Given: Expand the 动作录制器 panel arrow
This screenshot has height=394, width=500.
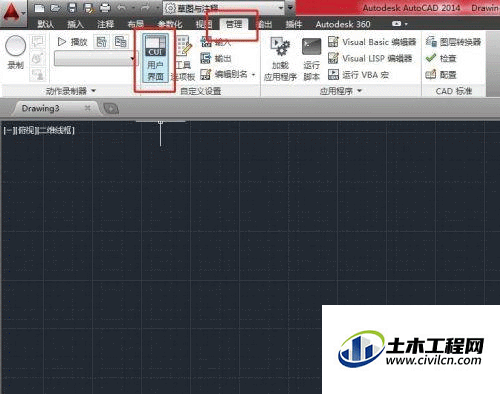Looking at the screenshot, I should coord(93,91).
